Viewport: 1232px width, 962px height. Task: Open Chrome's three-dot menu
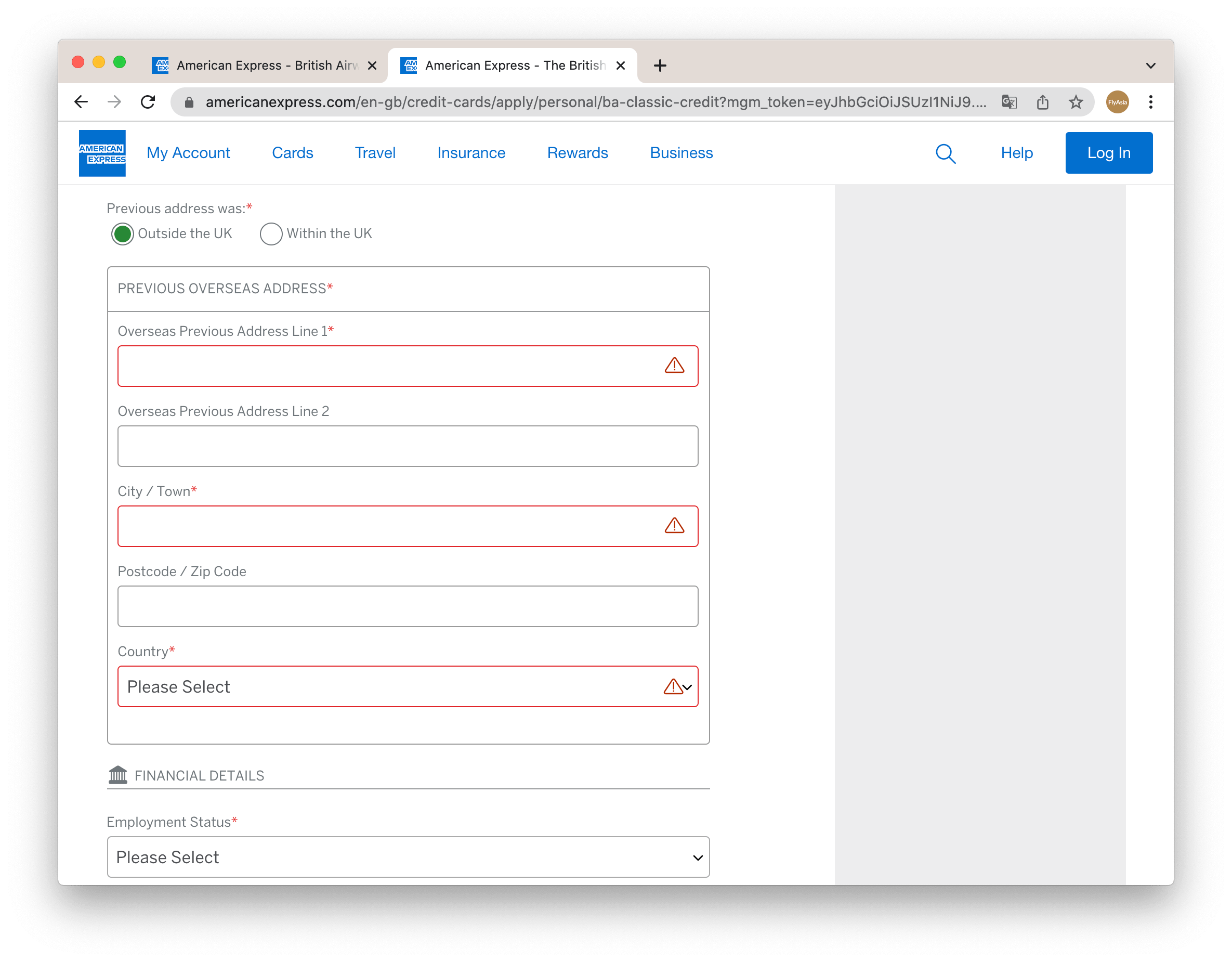(1151, 102)
